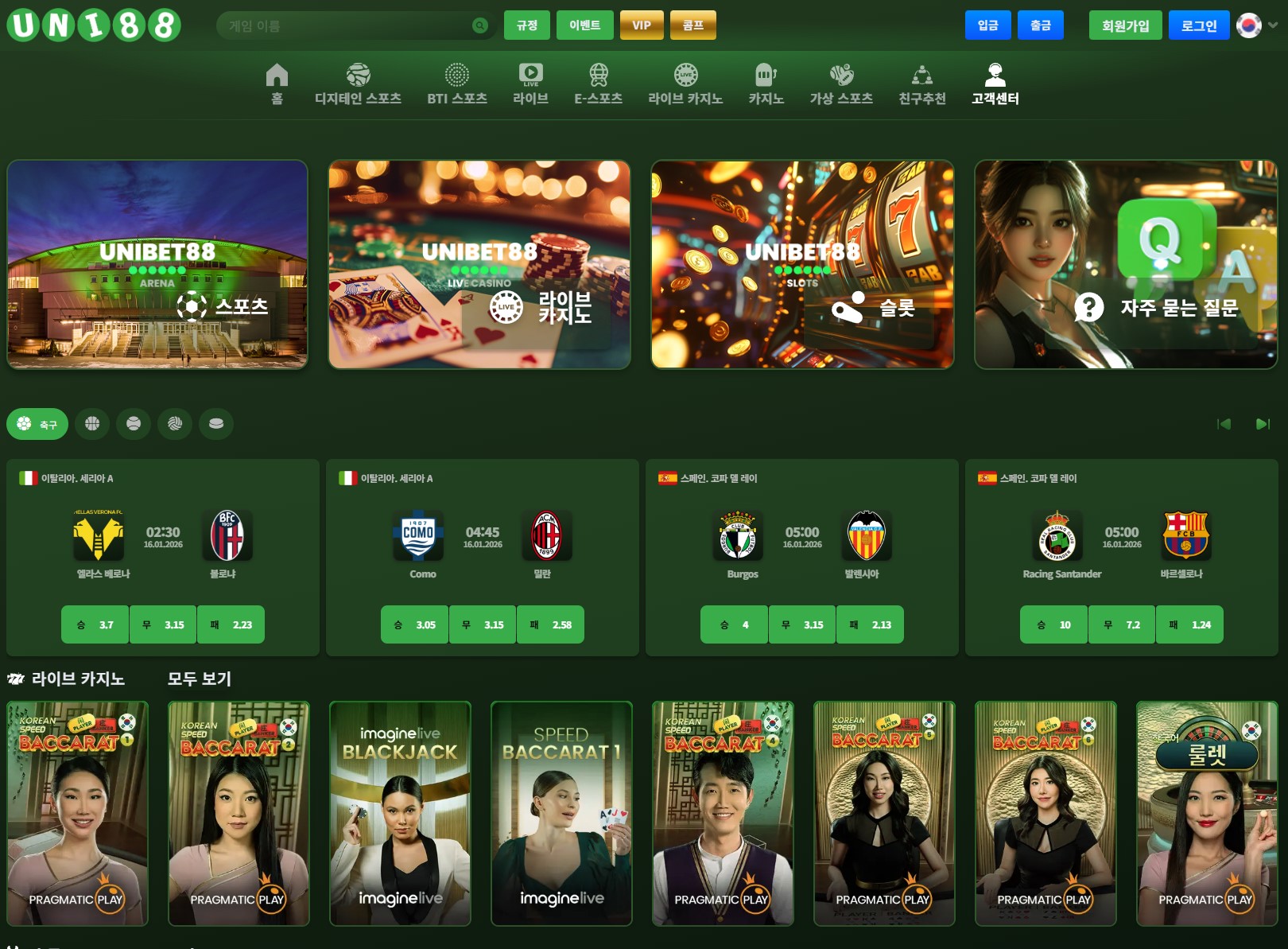Image resolution: width=1288 pixels, height=949 pixels.
Task: Select the volleyball sport filter icon
Action: [175, 424]
